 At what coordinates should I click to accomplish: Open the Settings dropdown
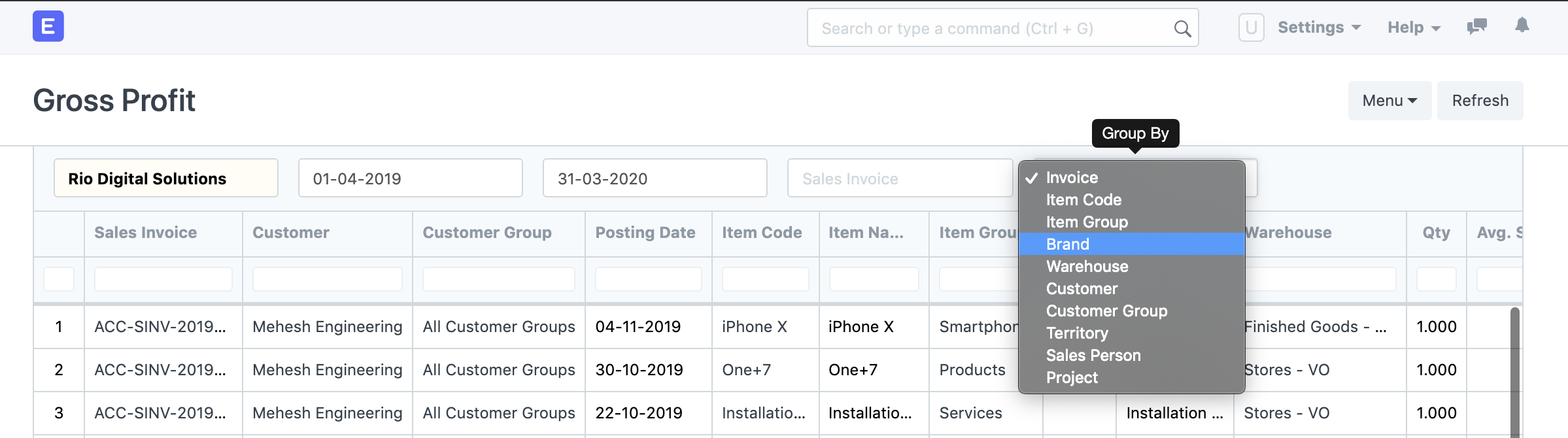pyautogui.click(x=1319, y=27)
